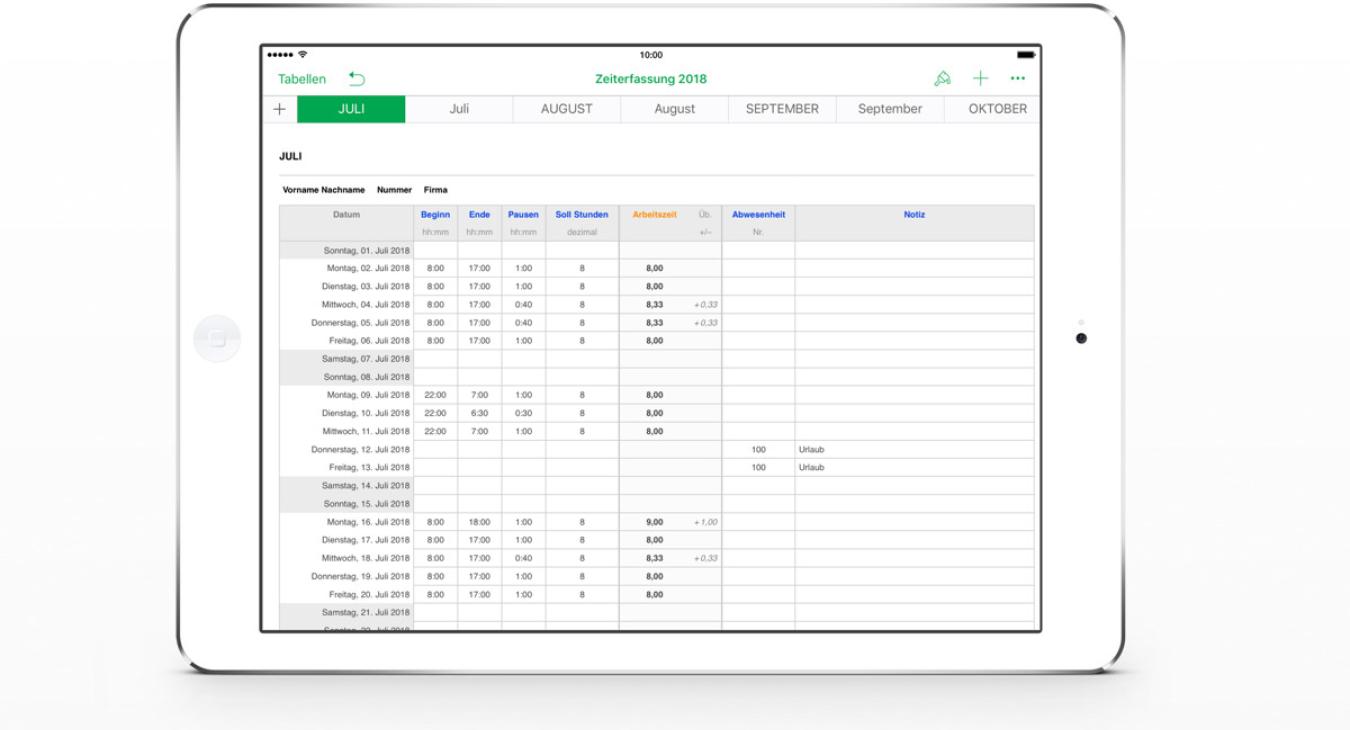Image resolution: width=1350 pixels, height=730 pixels.
Task: Tap the battery icon in status bar
Action: (1025, 54)
